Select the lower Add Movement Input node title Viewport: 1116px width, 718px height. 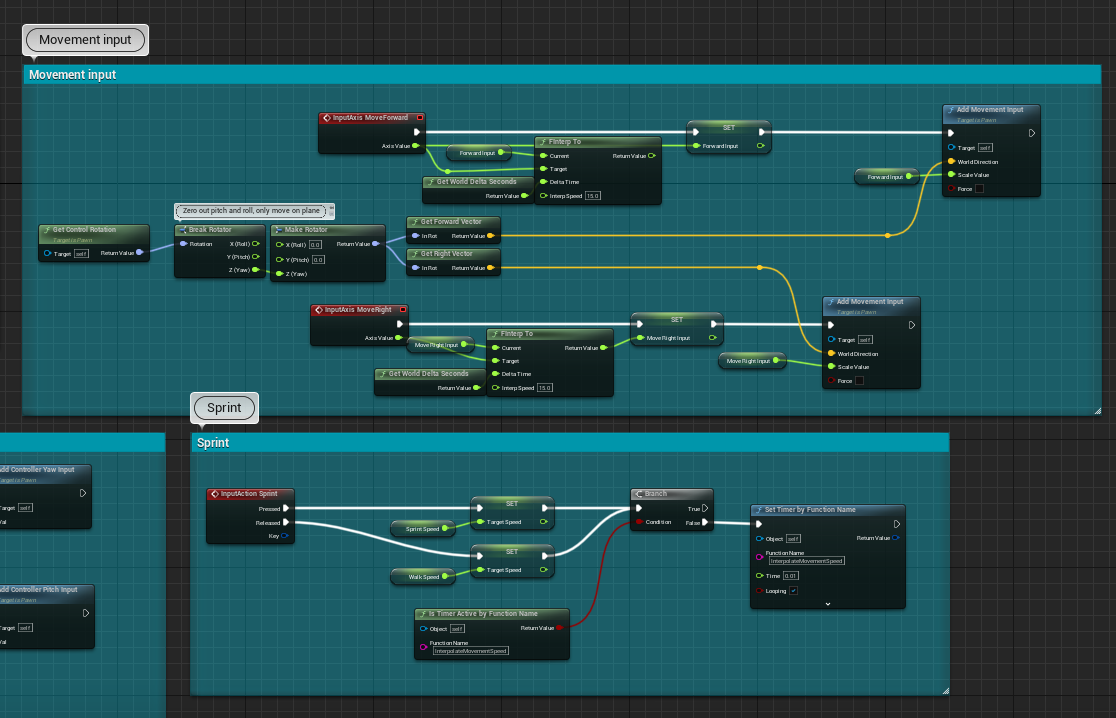(x=871, y=302)
